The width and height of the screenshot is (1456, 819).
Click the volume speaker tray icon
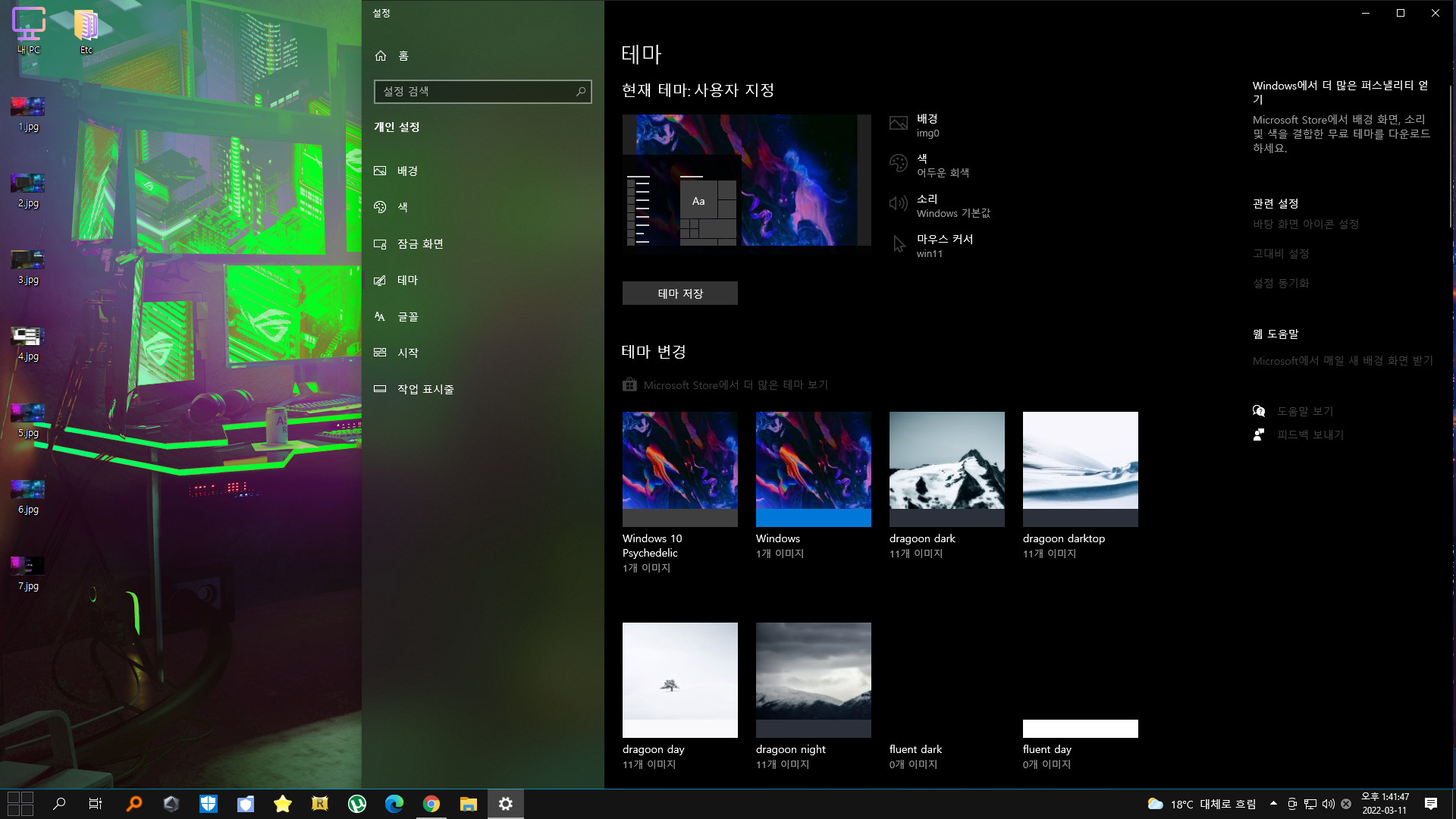tap(1328, 804)
